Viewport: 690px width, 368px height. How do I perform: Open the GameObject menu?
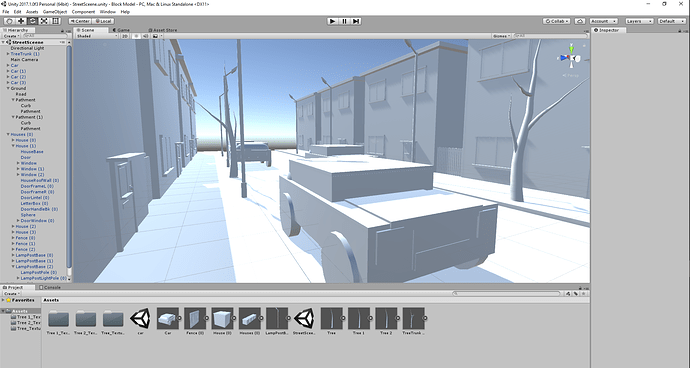[x=55, y=12]
